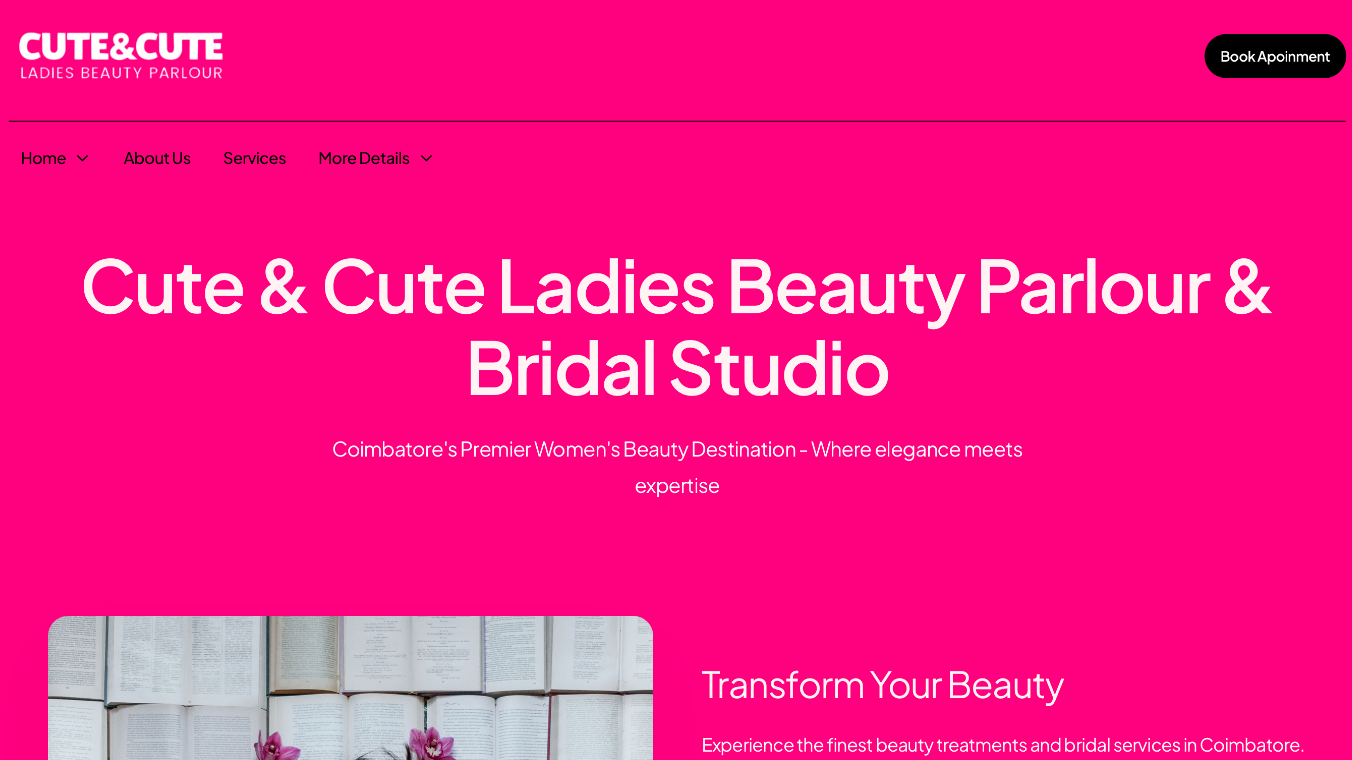Click the Bridal Studio heading line
Image resolution: width=1352 pixels, height=760 pixels.
(x=677, y=368)
